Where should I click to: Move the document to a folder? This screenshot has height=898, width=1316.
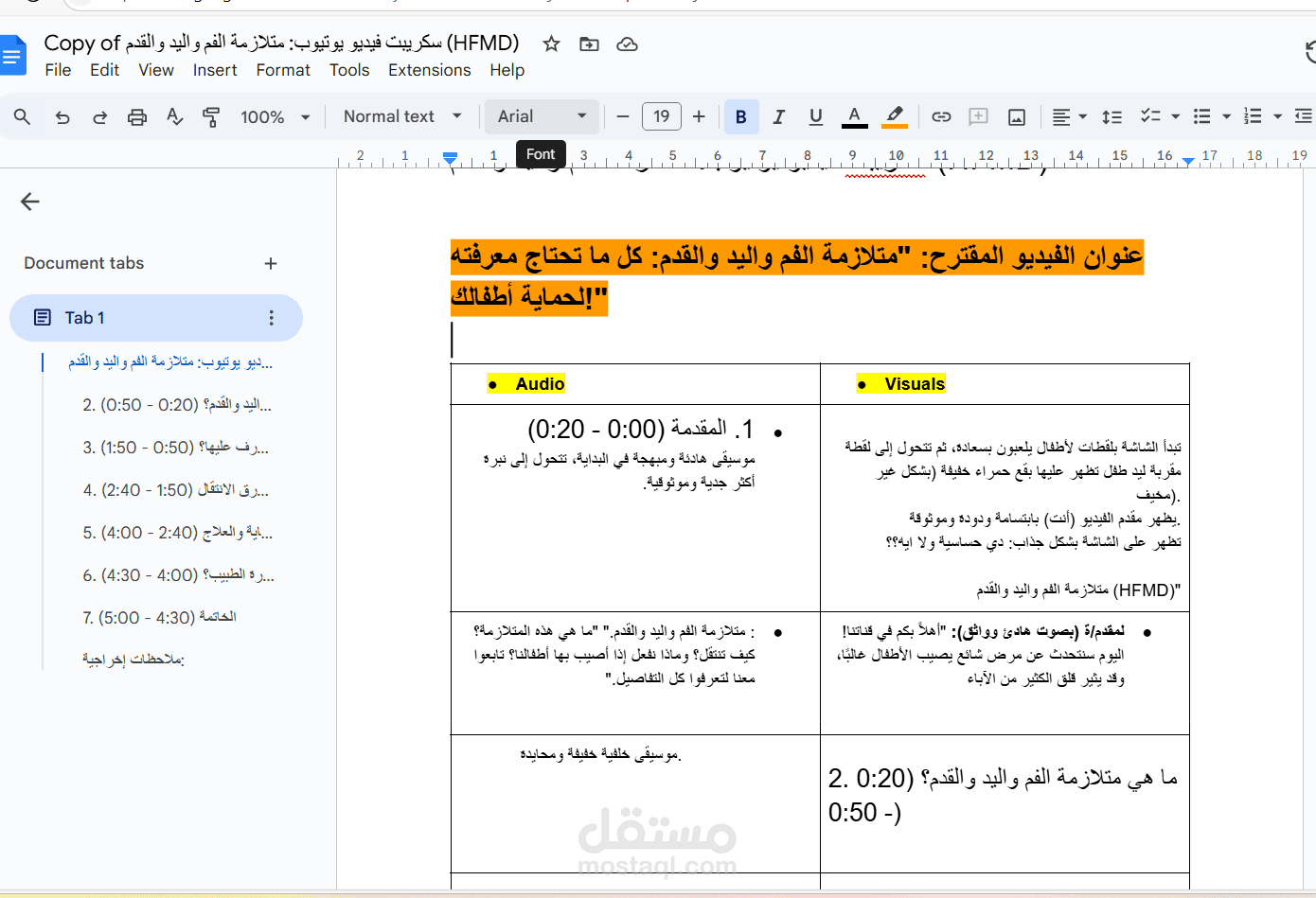(x=589, y=44)
